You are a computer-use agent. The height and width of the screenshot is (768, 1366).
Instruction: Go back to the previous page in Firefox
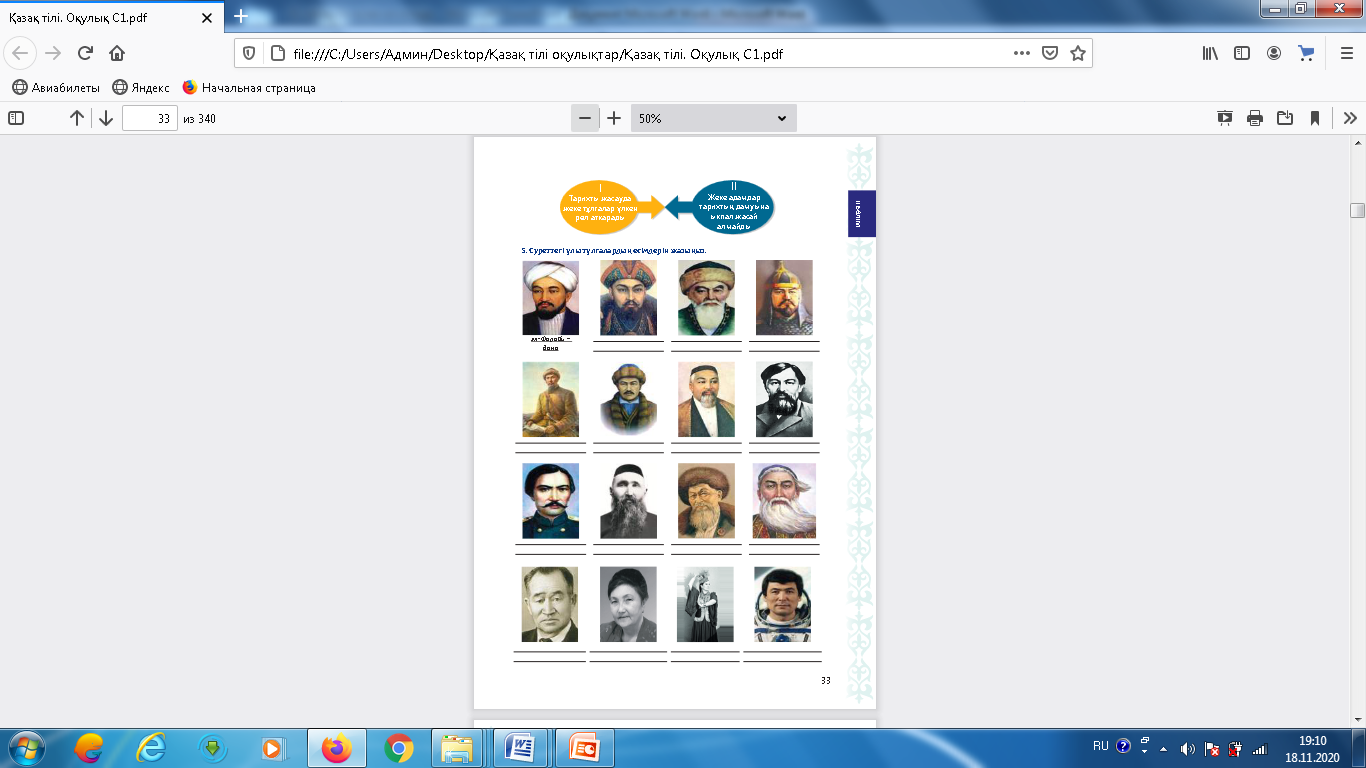point(21,53)
